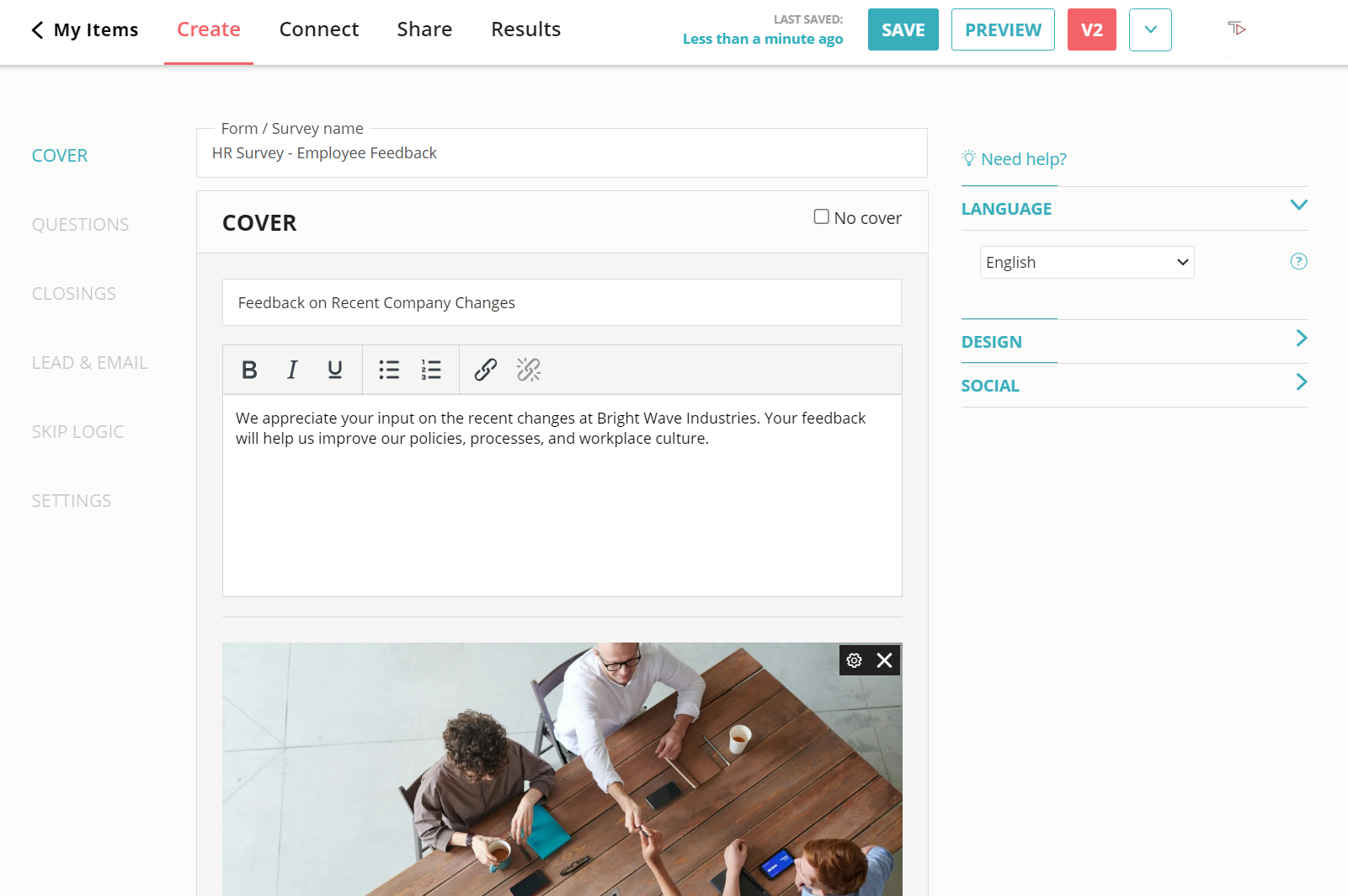
Task: Open help via the question mark beside English
Action: coord(1297,261)
